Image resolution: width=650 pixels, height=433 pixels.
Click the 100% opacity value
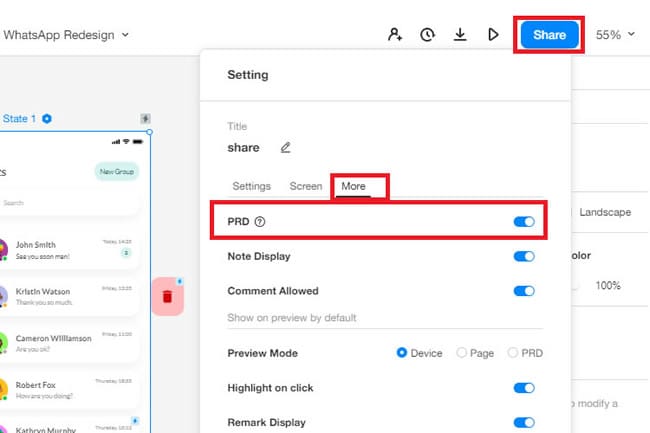608,285
